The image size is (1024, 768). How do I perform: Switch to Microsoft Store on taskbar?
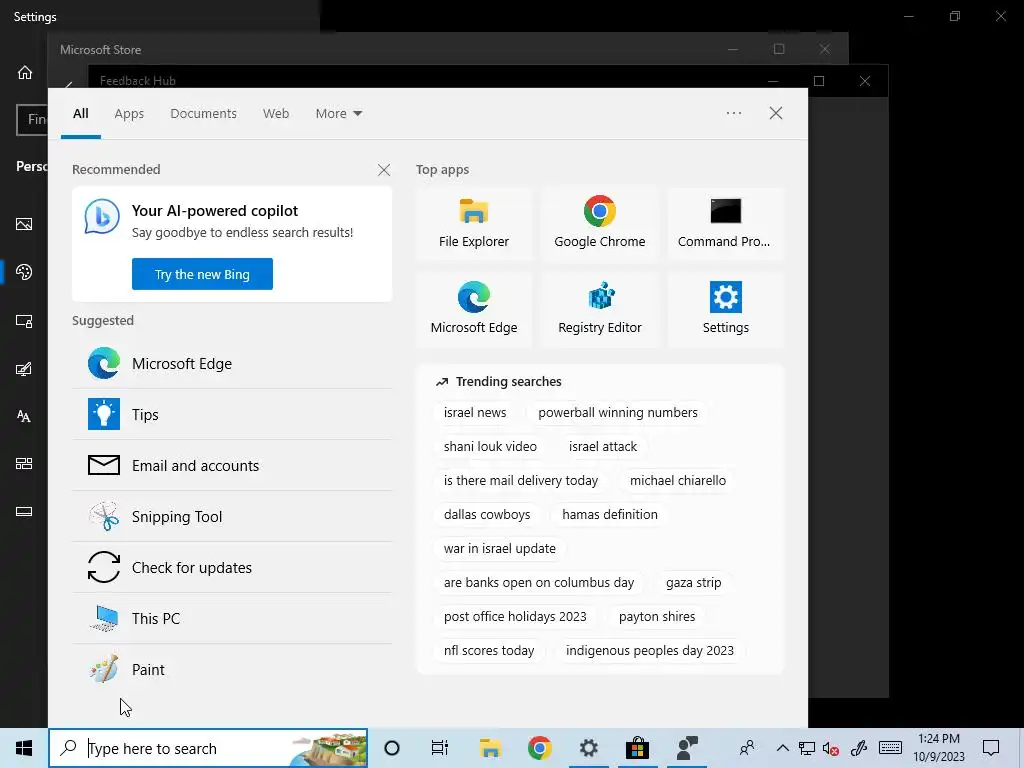(x=637, y=748)
